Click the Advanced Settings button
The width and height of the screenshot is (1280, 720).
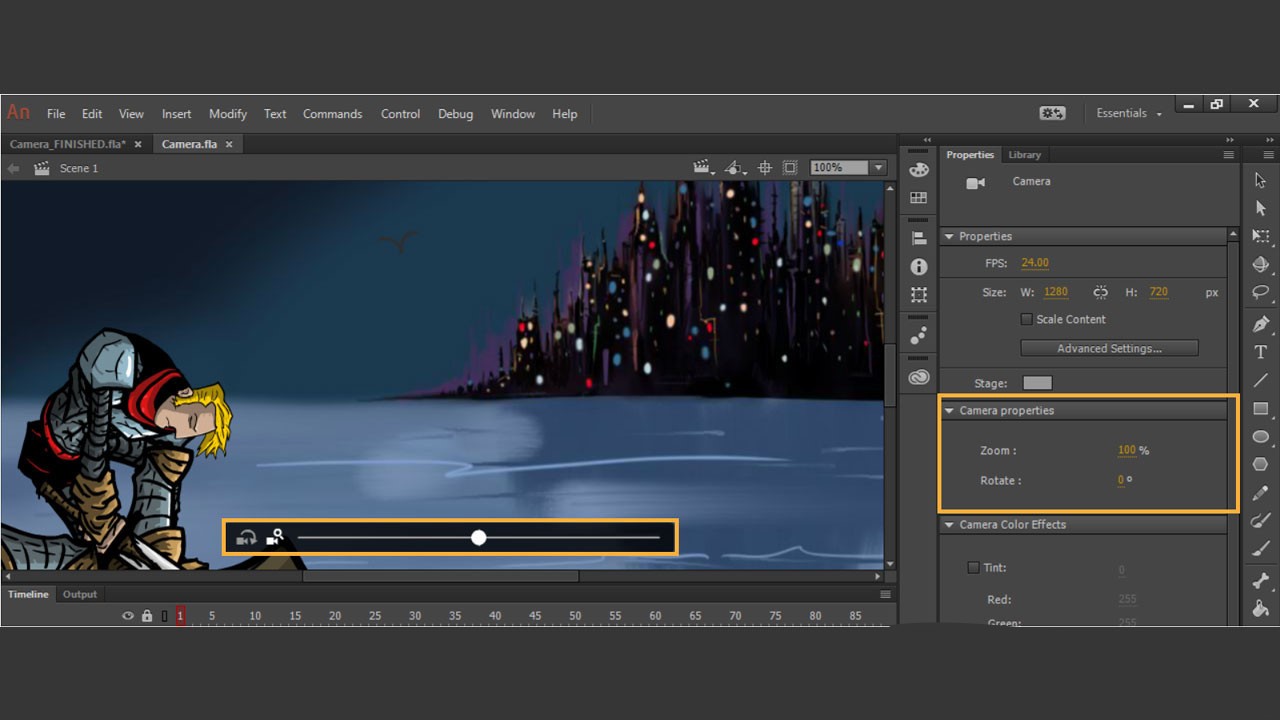(1109, 348)
